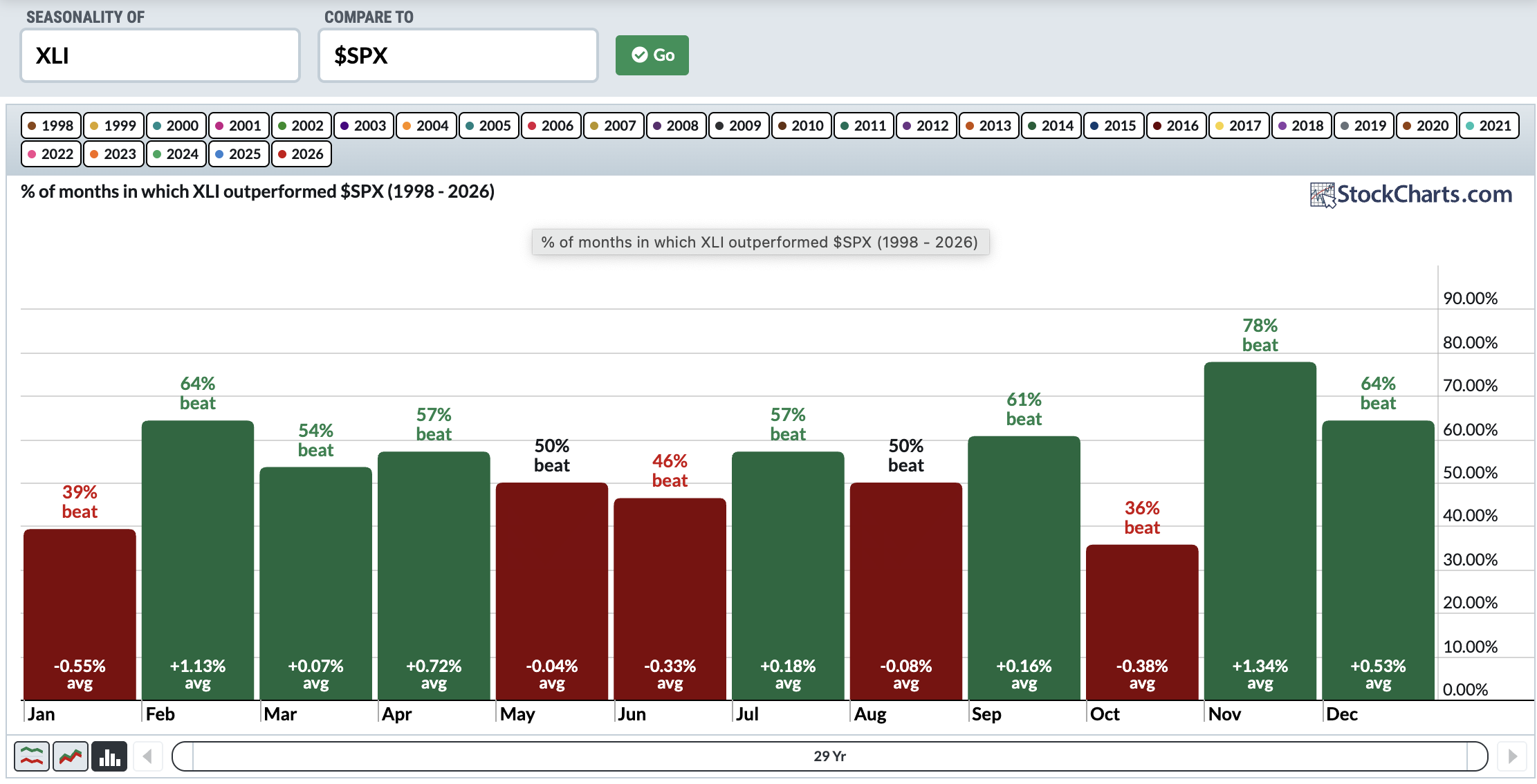Click the September 61% beat bar
The width and height of the screenshot is (1537, 784).
coord(1024,568)
